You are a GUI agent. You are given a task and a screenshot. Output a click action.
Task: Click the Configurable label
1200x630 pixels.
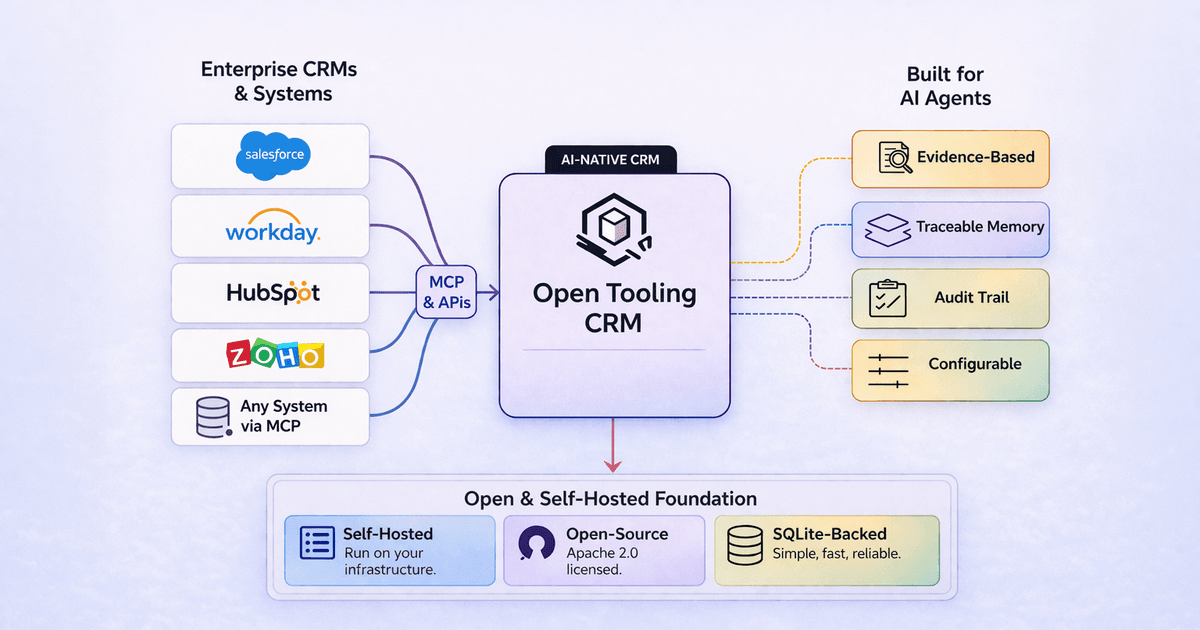coord(975,364)
